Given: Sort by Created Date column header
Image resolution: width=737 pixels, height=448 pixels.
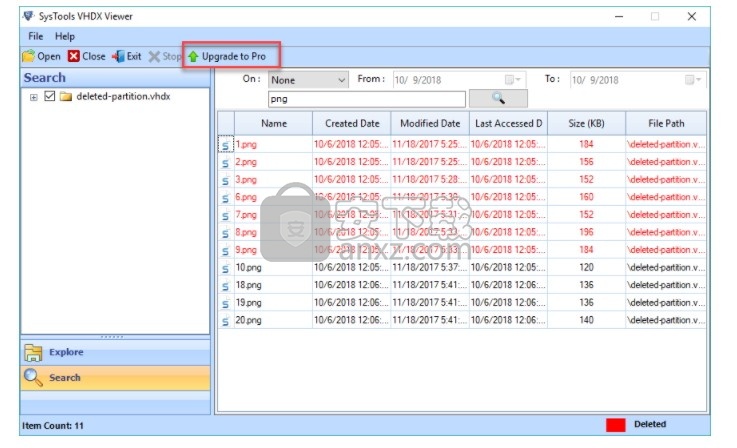Looking at the screenshot, I should [352, 124].
